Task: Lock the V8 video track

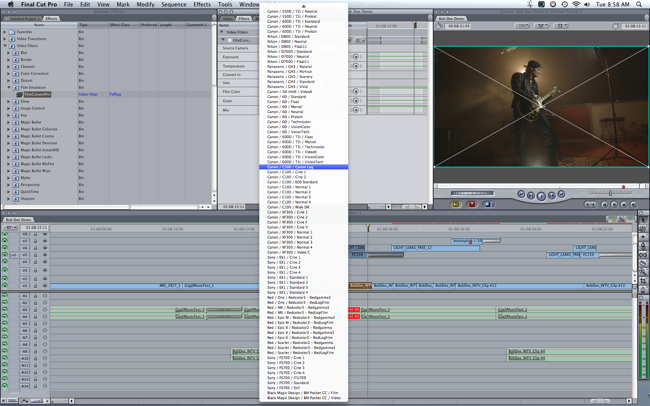Action: point(36,234)
